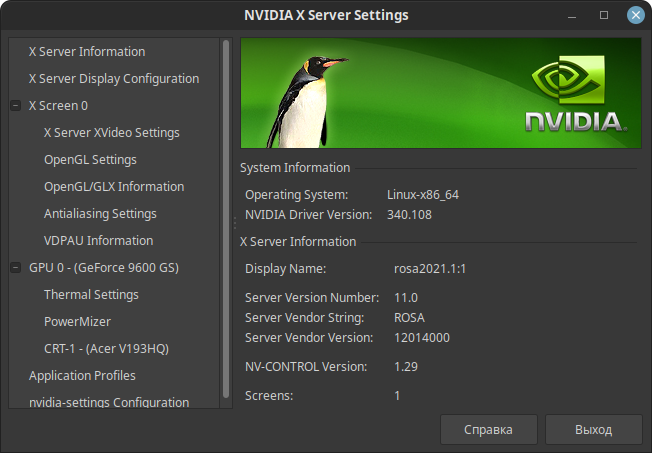Select nvidia-settings Configuration entry
The width and height of the screenshot is (652, 453).
pos(109,402)
